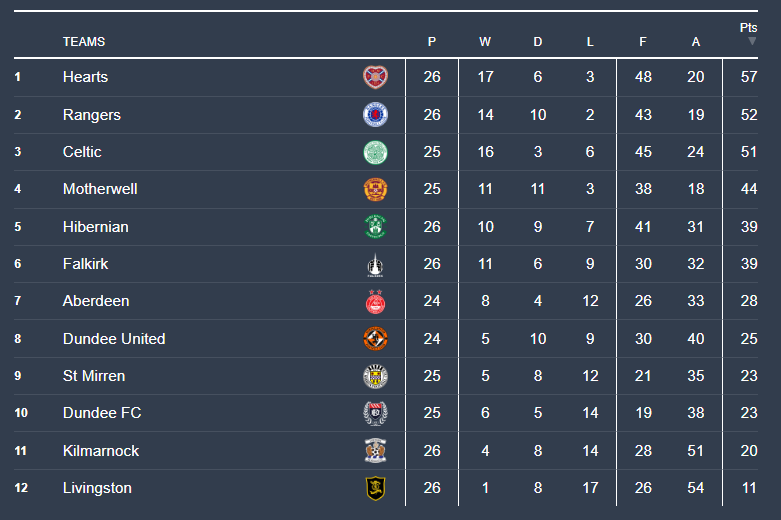
Task: Click Celtic's 51 points value
Action: pyautogui.click(x=748, y=152)
